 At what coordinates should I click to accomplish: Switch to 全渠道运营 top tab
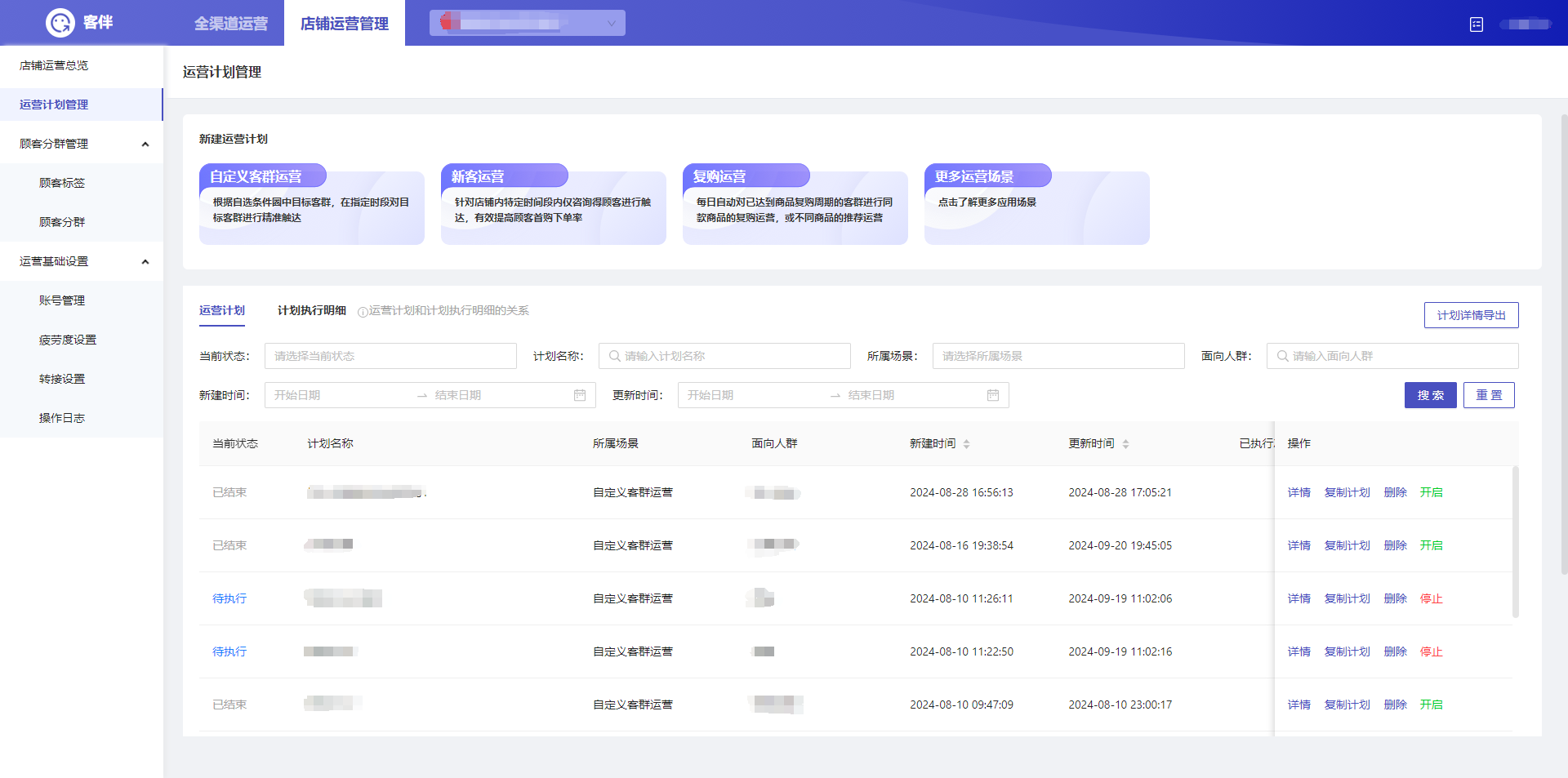click(231, 24)
